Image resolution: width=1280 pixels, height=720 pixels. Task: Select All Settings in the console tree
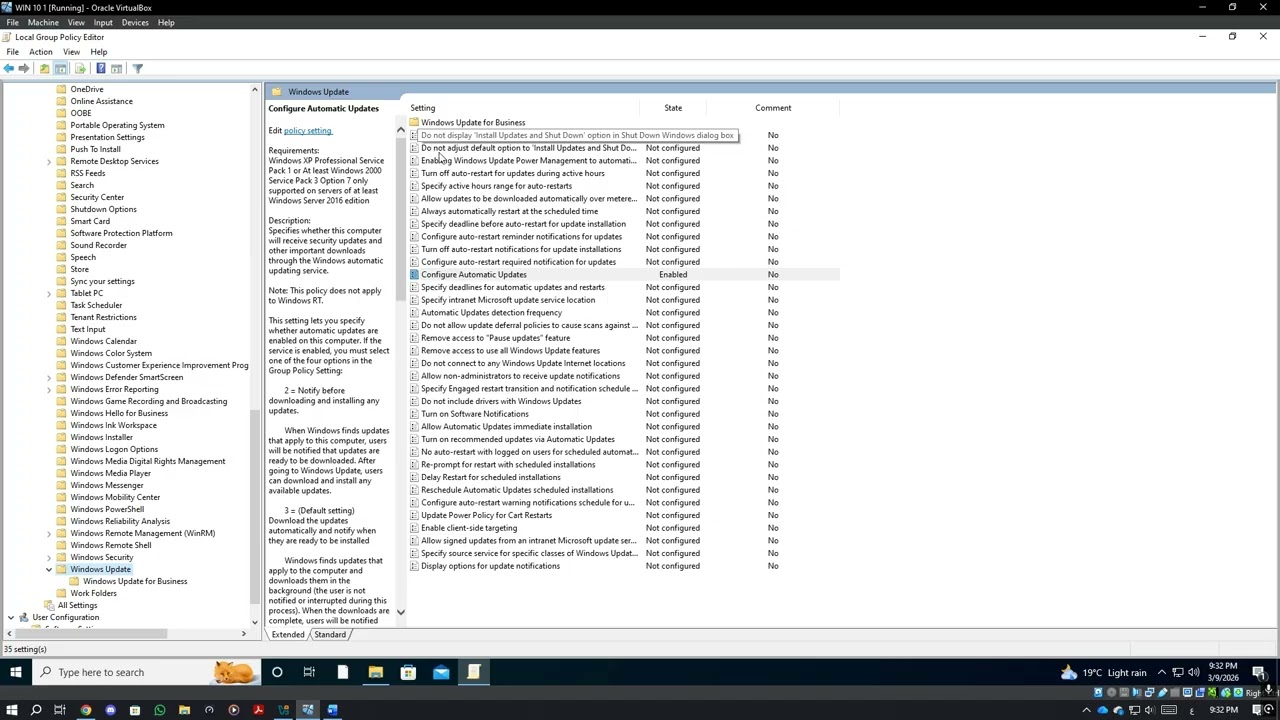77,605
